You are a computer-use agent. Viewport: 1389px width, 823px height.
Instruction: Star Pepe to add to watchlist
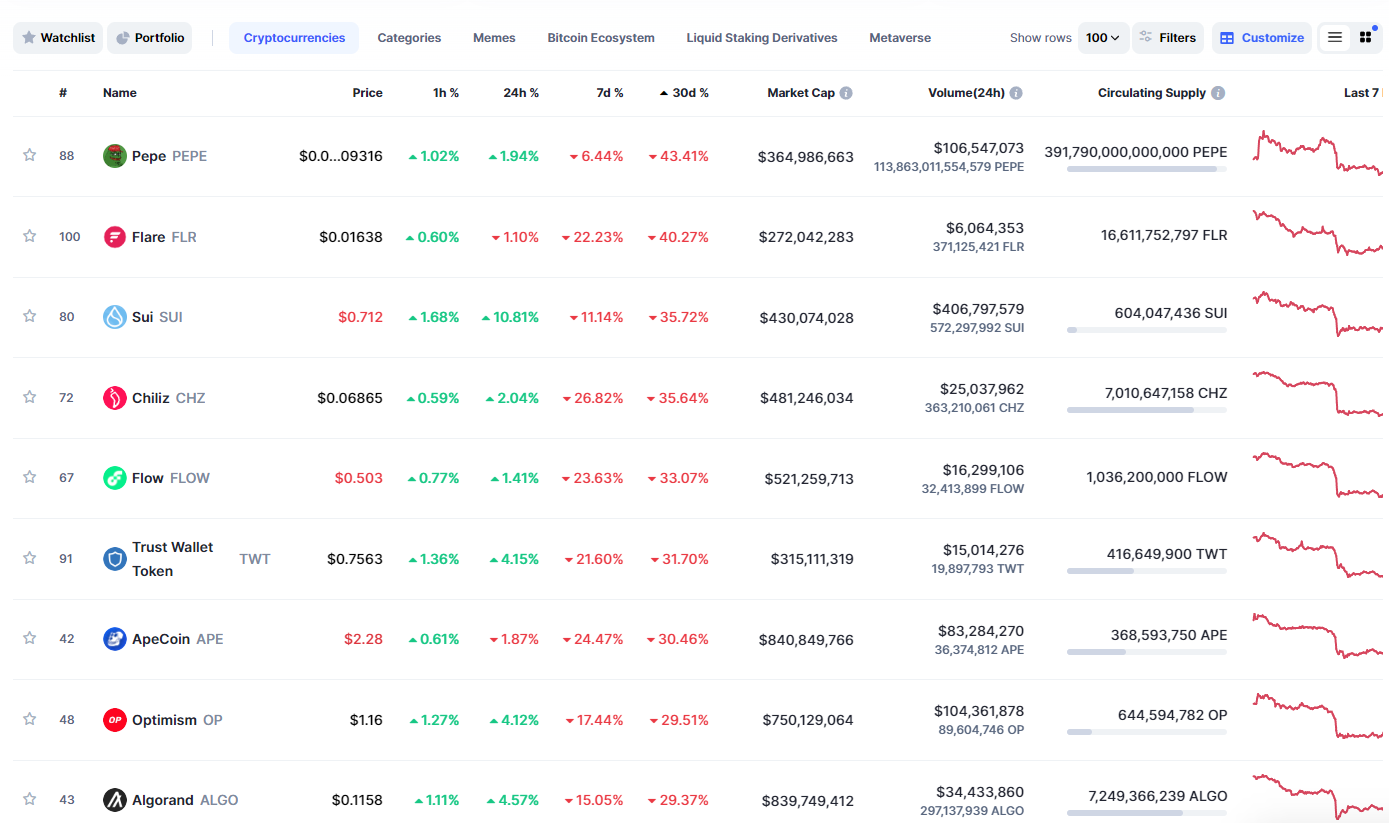(30, 155)
